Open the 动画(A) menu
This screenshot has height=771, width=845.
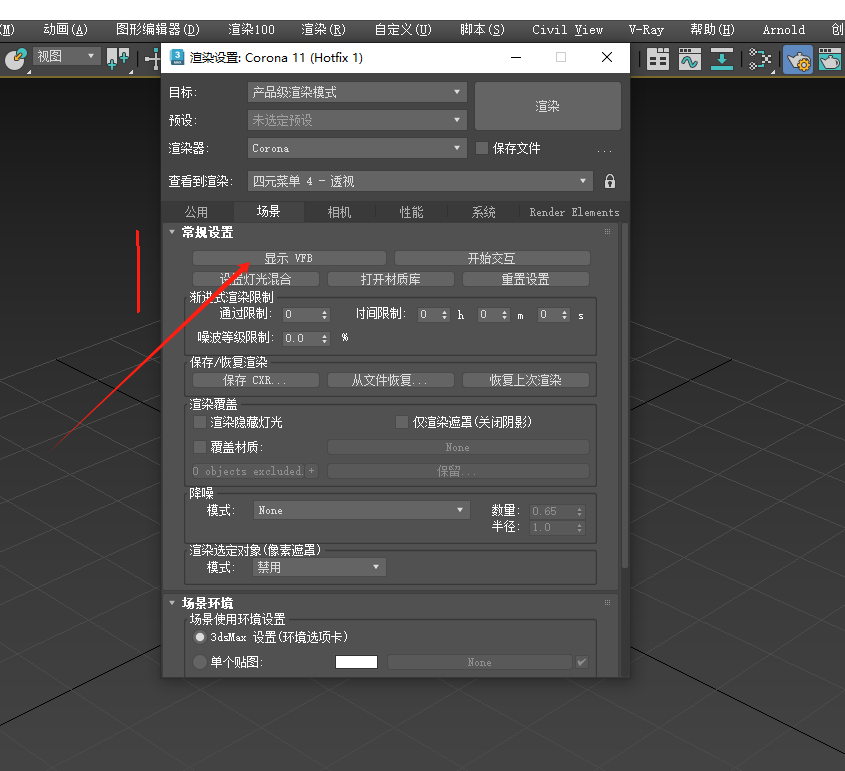[65, 30]
